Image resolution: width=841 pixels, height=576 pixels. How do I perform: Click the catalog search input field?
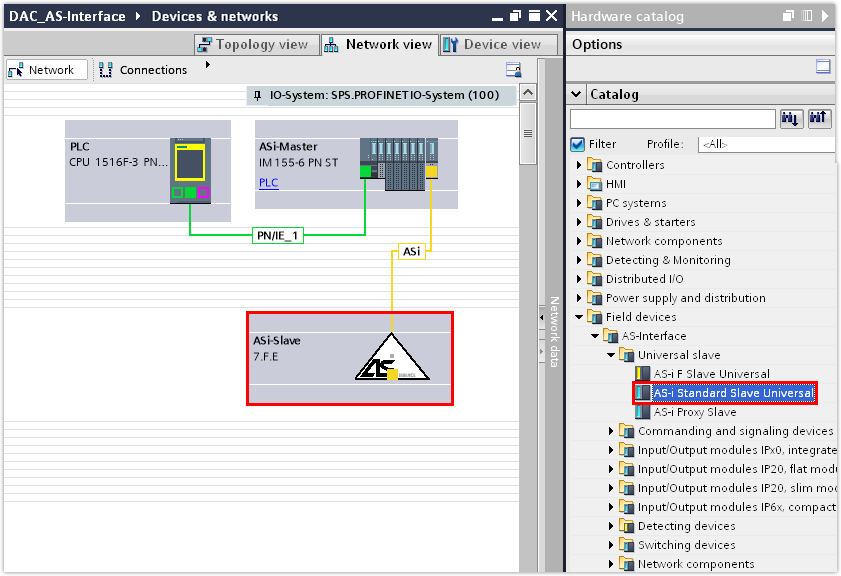coord(672,119)
